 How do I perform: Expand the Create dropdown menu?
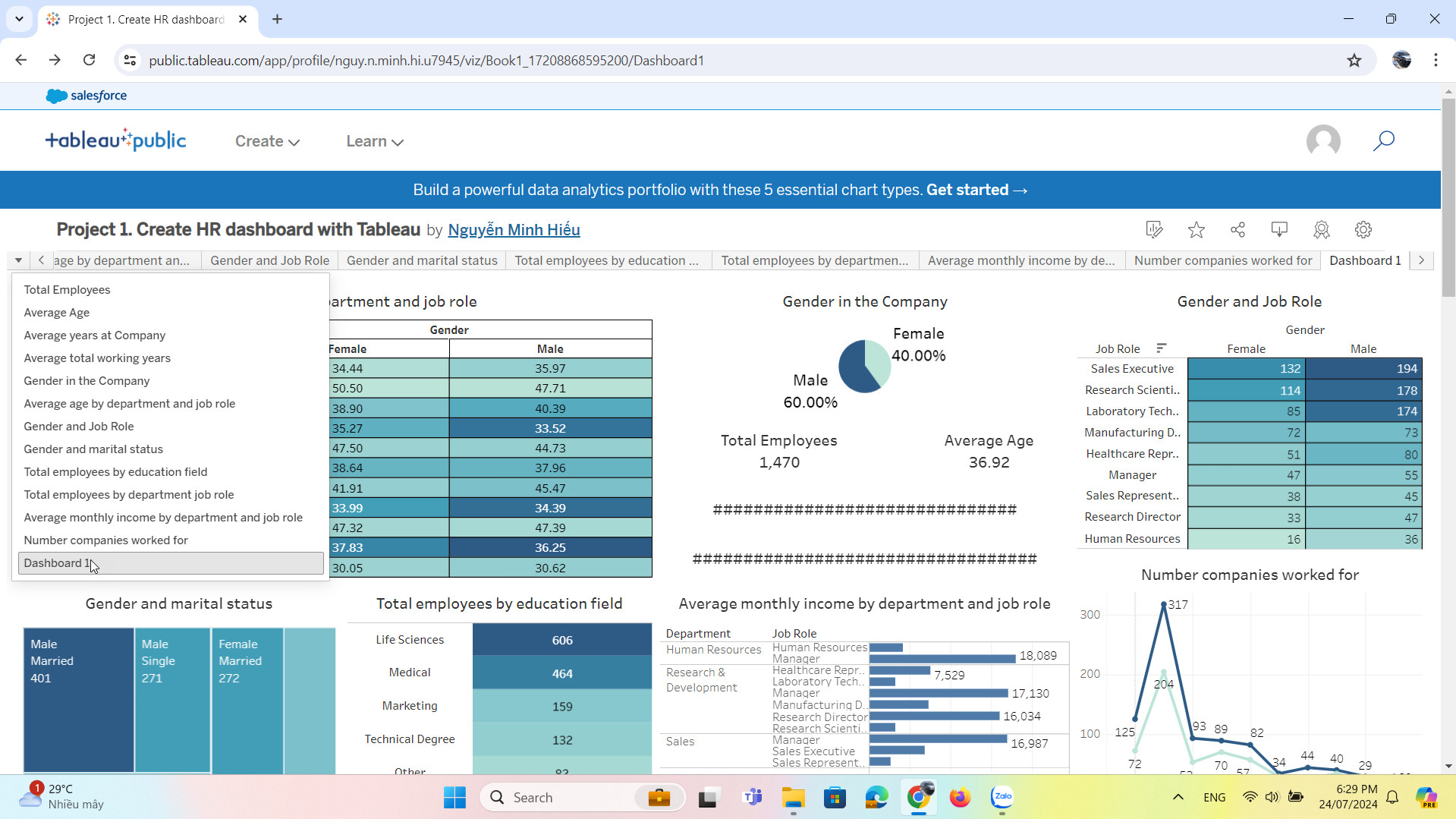coord(267,141)
